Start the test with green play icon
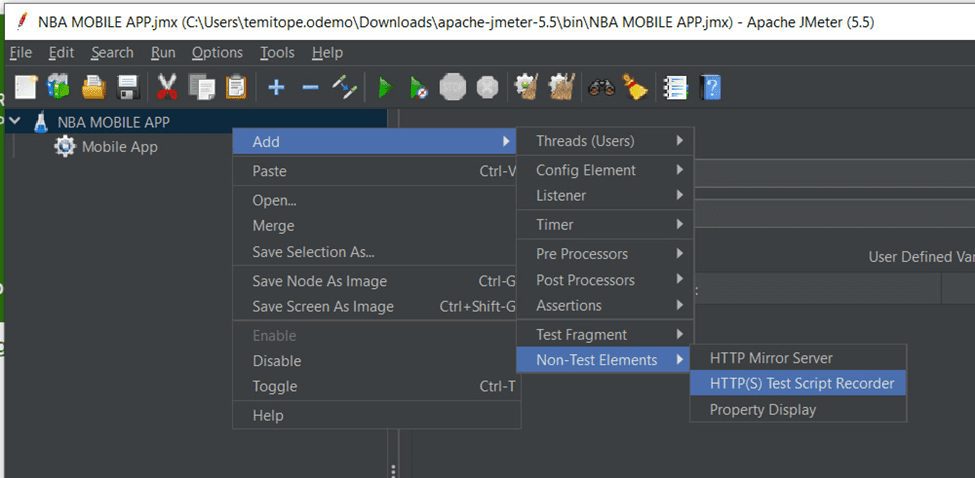This screenshot has height=478, width=975. pos(386,88)
